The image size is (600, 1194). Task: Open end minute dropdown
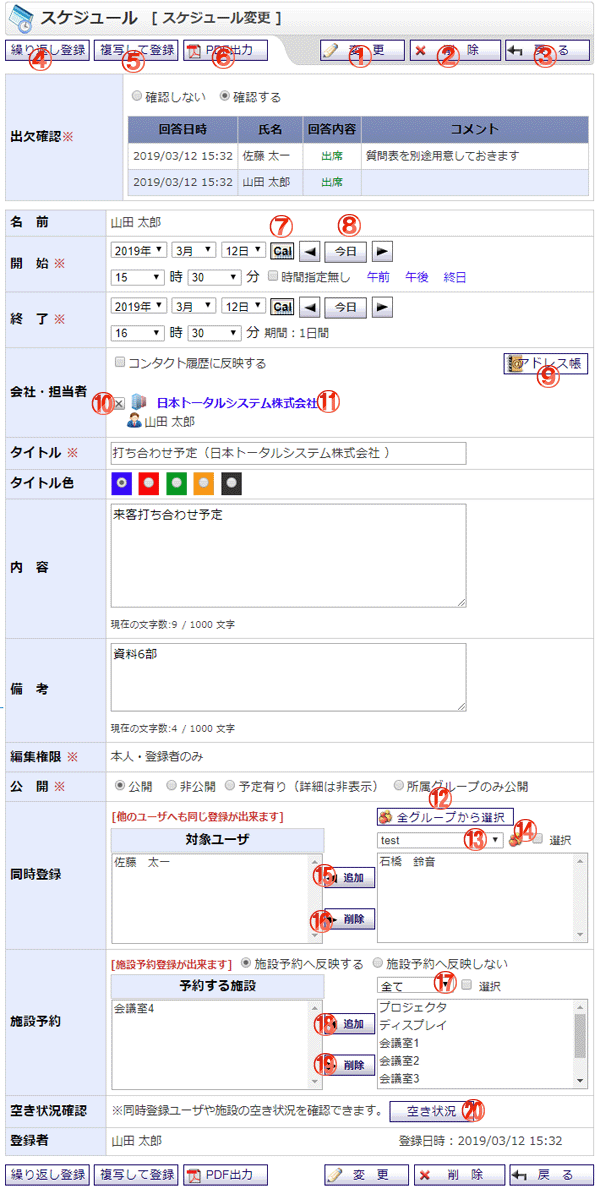(215, 333)
